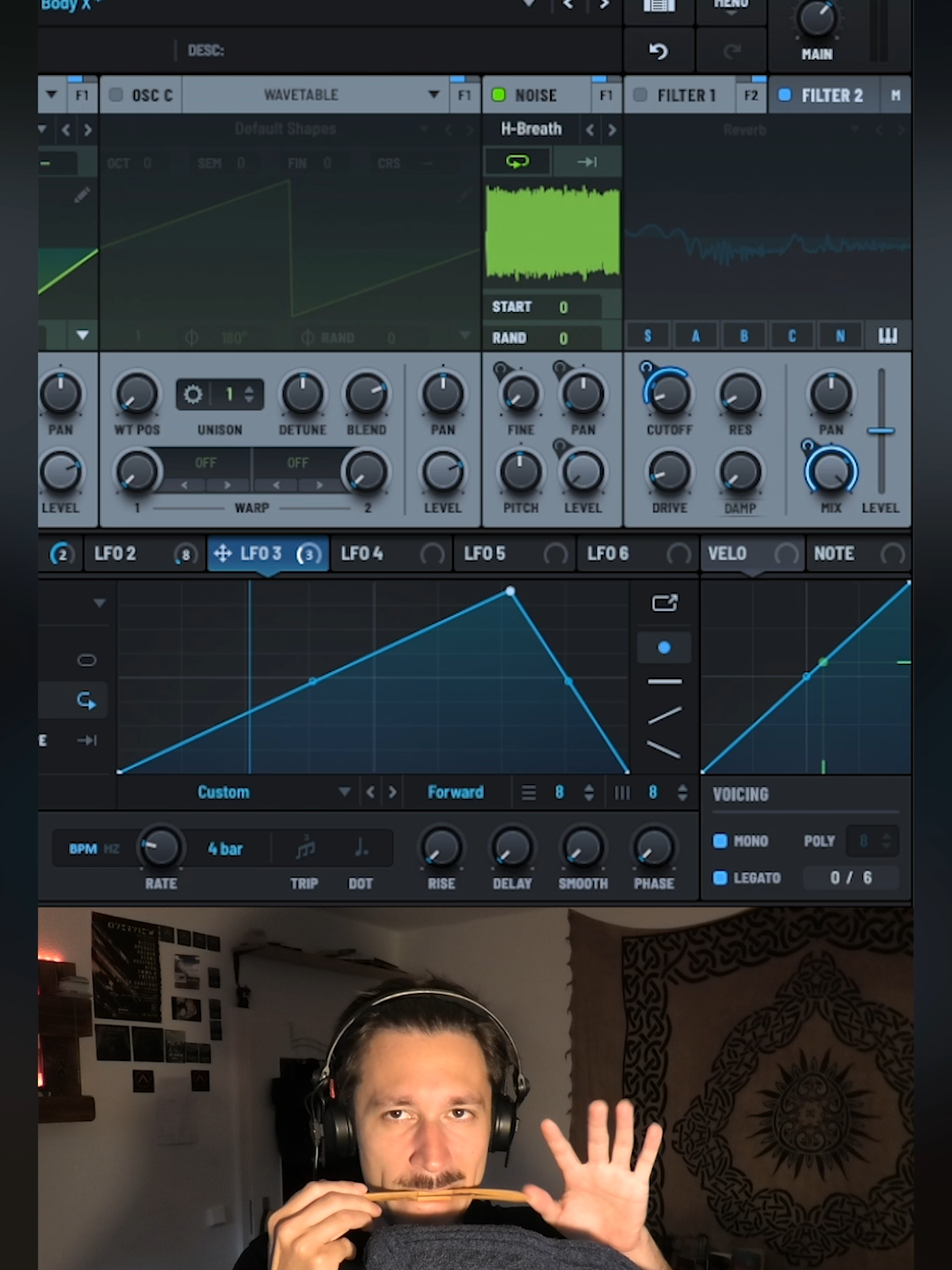Viewport: 952px width, 1270px height.
Task: Click the next LFO shape arrow
Action: click(392, 792)
